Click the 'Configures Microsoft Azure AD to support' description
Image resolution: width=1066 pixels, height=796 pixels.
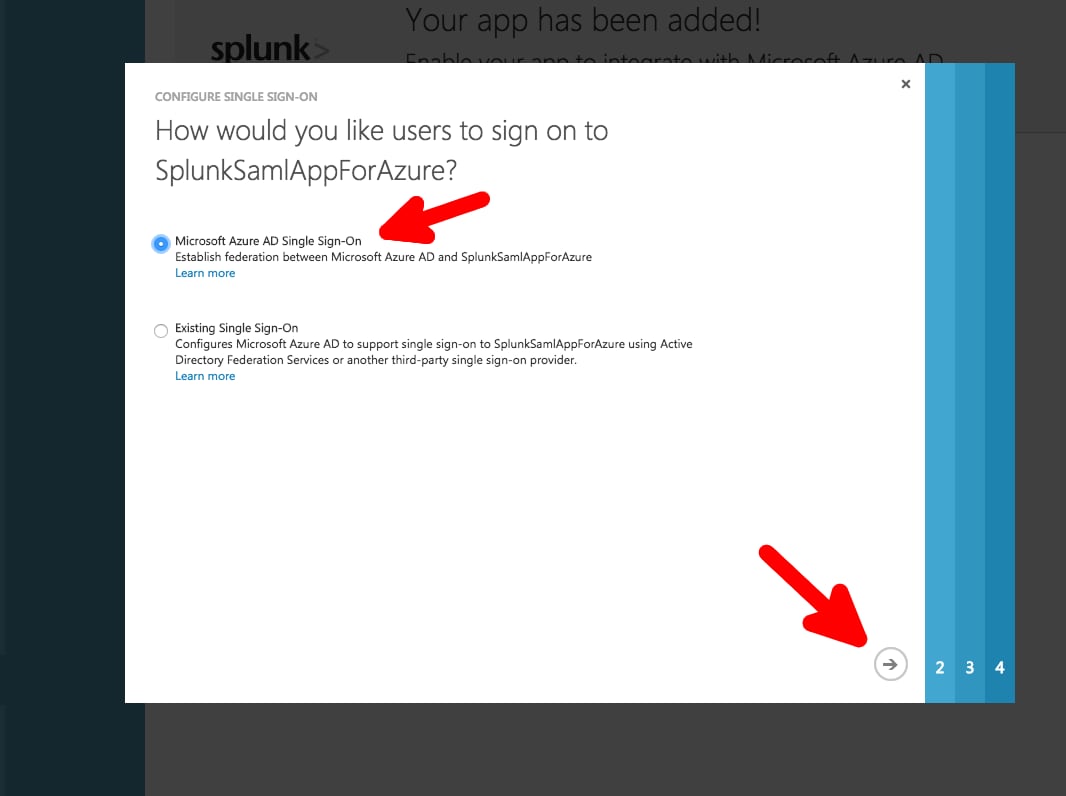coord(434,352)
